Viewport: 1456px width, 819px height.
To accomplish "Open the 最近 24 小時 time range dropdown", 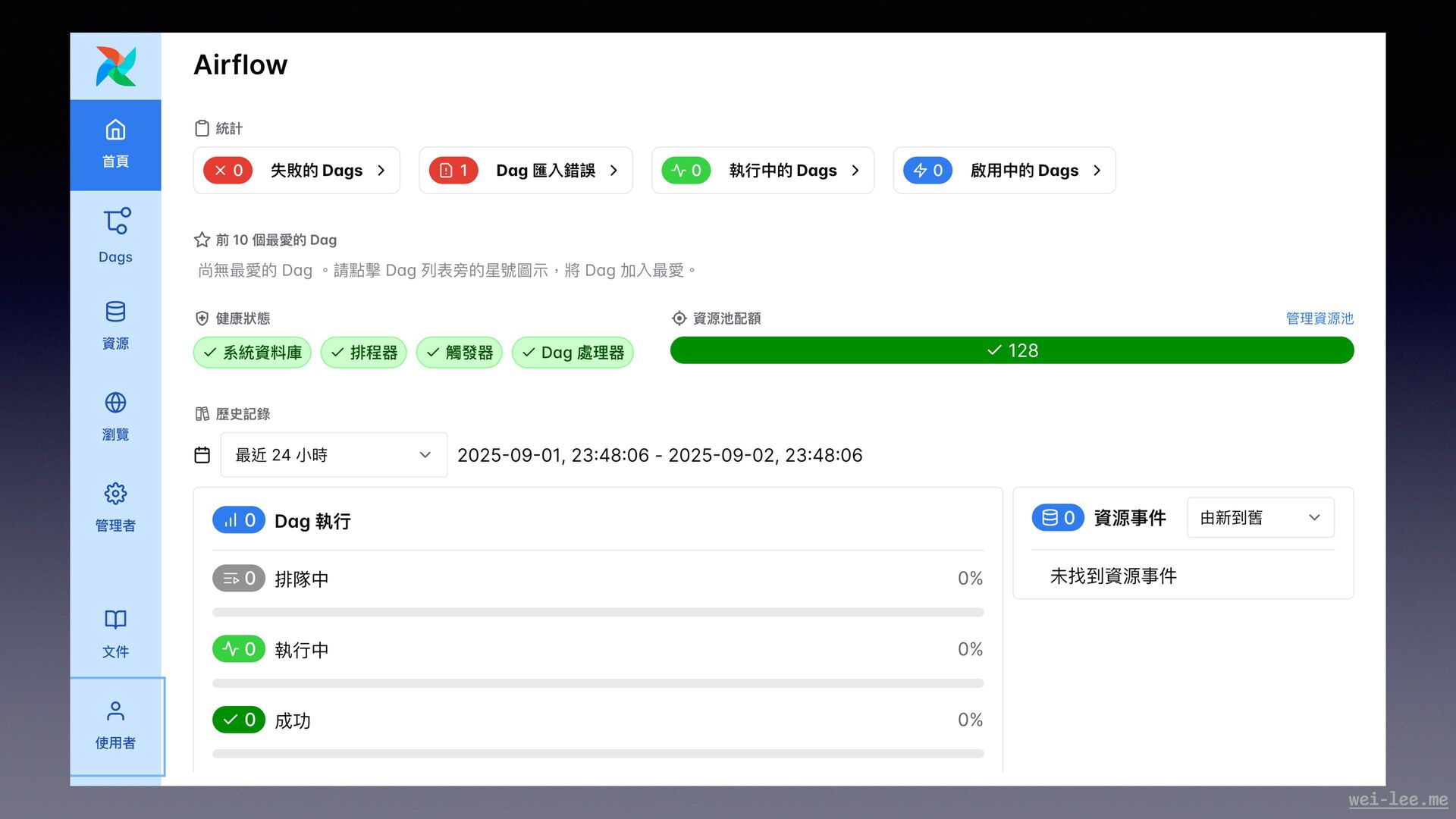I will pyautogui.click(x=334, y=455).
